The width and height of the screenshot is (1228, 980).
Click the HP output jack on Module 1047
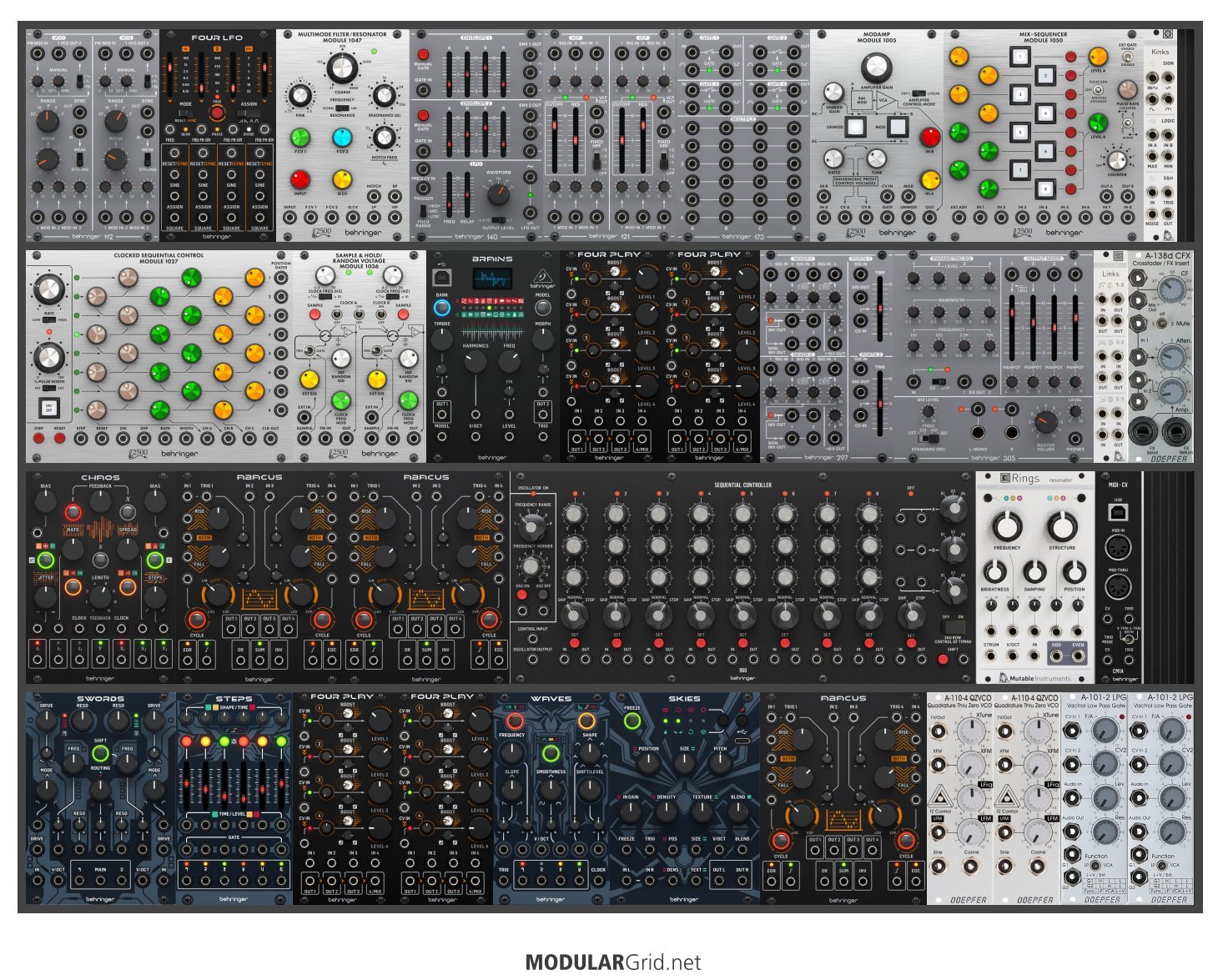(x=395, y=218)
